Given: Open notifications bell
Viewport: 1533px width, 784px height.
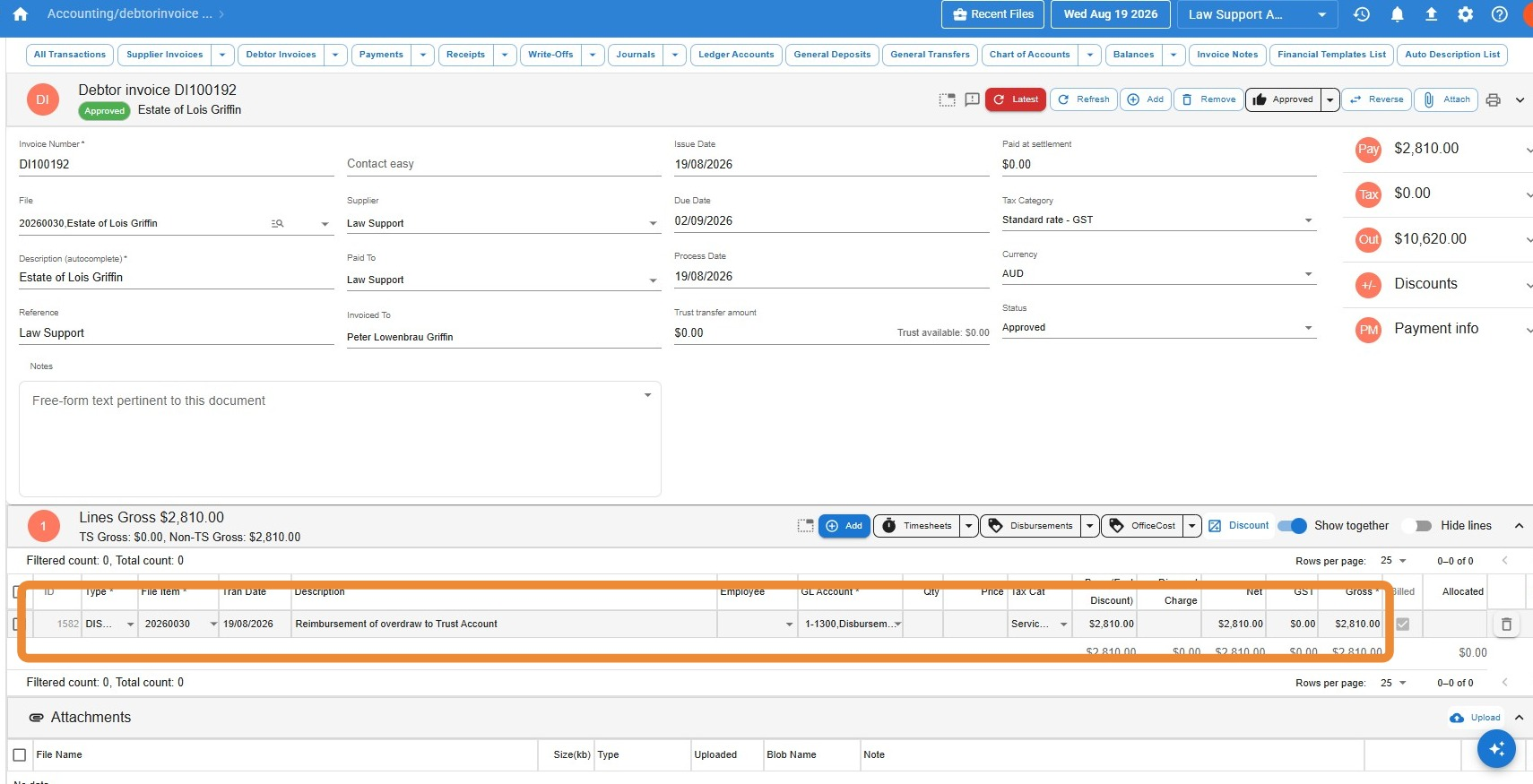Looking at the screenshot, I should tap(1397, 14).
